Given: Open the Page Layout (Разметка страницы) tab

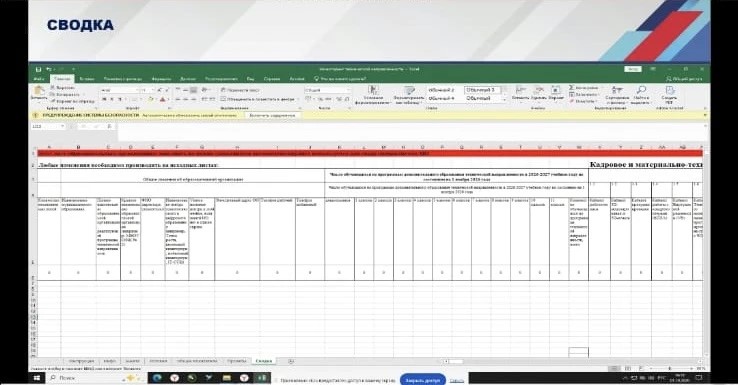Looking at the screenshot, I should (x=123, y=79).
